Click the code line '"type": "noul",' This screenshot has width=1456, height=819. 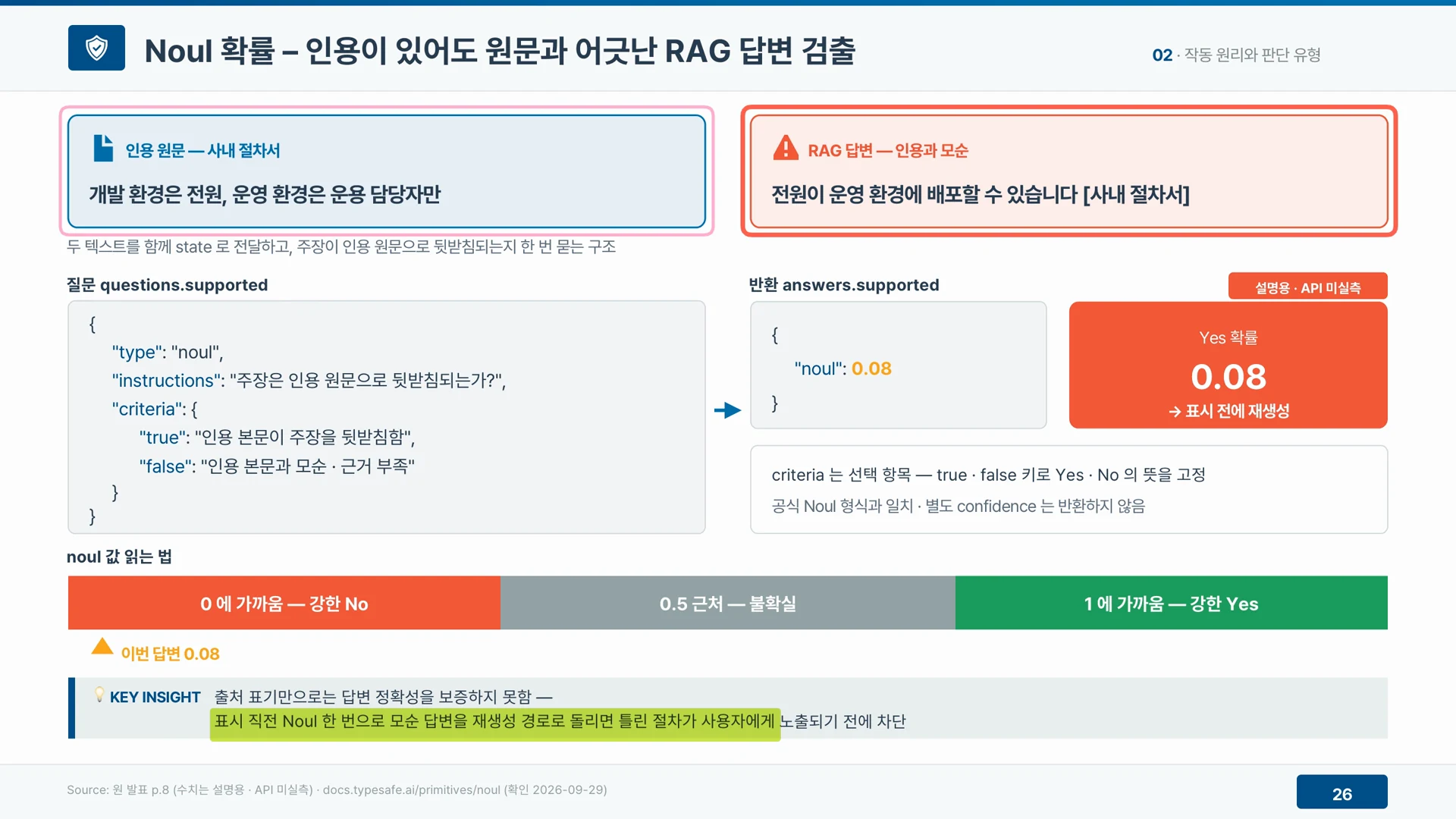click(x=168, y=352)
